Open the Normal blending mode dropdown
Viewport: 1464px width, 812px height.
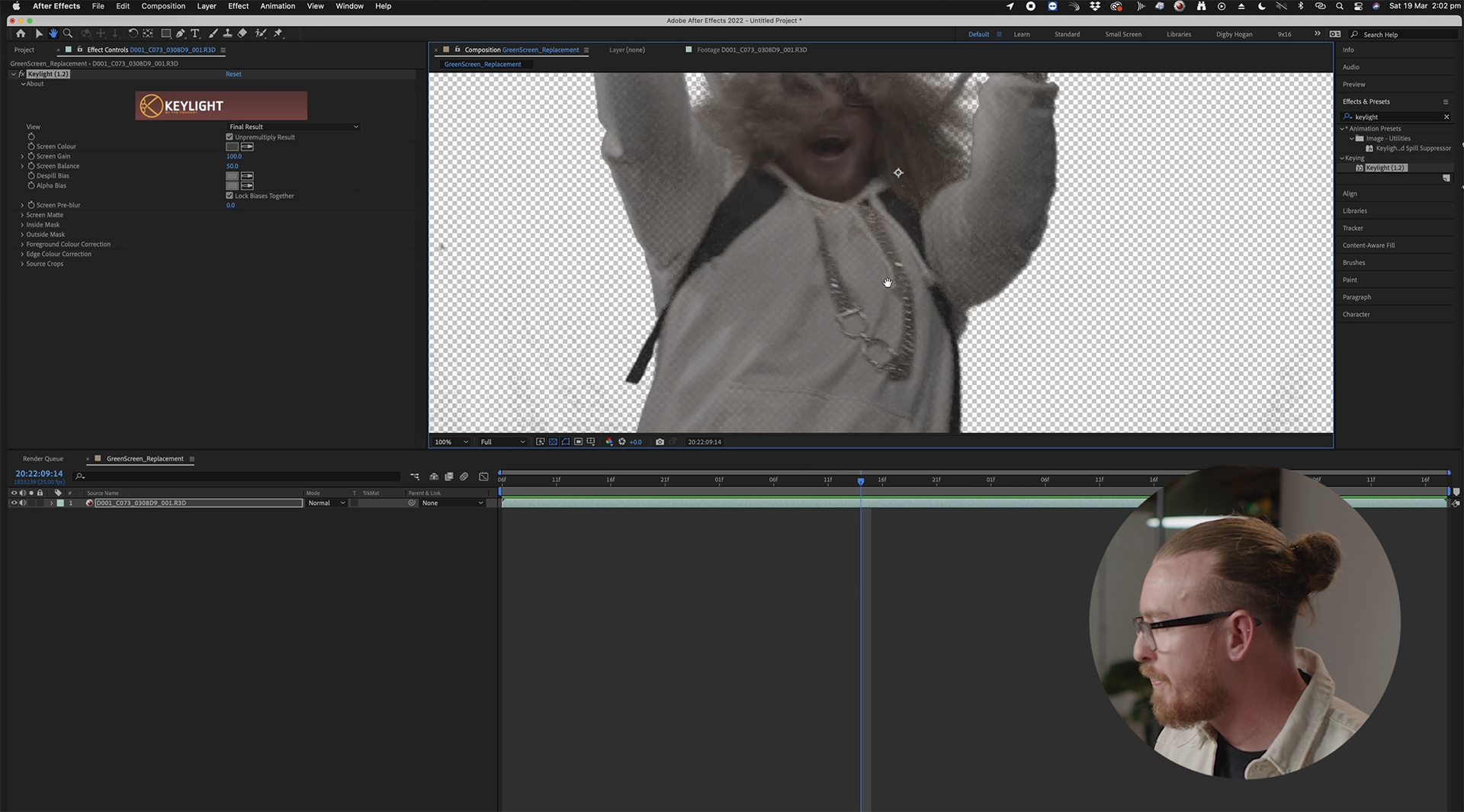(x=326, y=503)
